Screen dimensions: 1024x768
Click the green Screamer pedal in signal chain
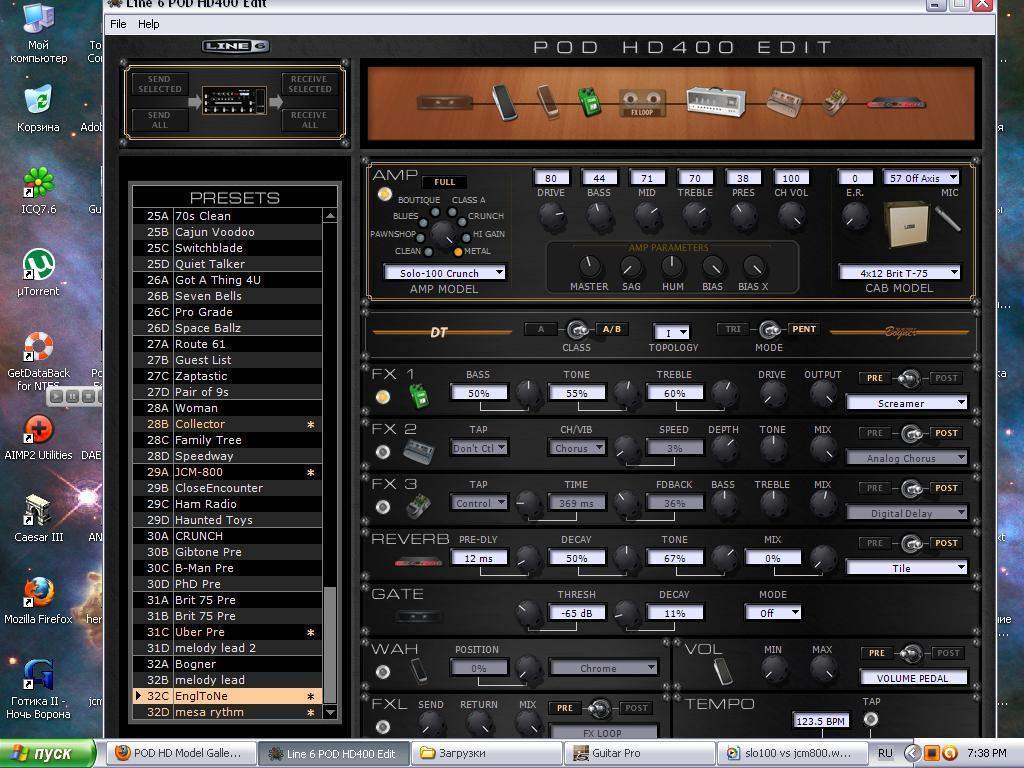point(589,101)
